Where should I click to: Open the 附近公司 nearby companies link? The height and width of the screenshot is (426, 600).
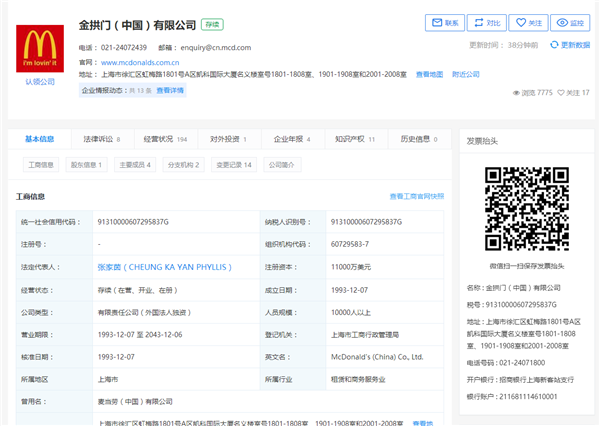[466, 74]
